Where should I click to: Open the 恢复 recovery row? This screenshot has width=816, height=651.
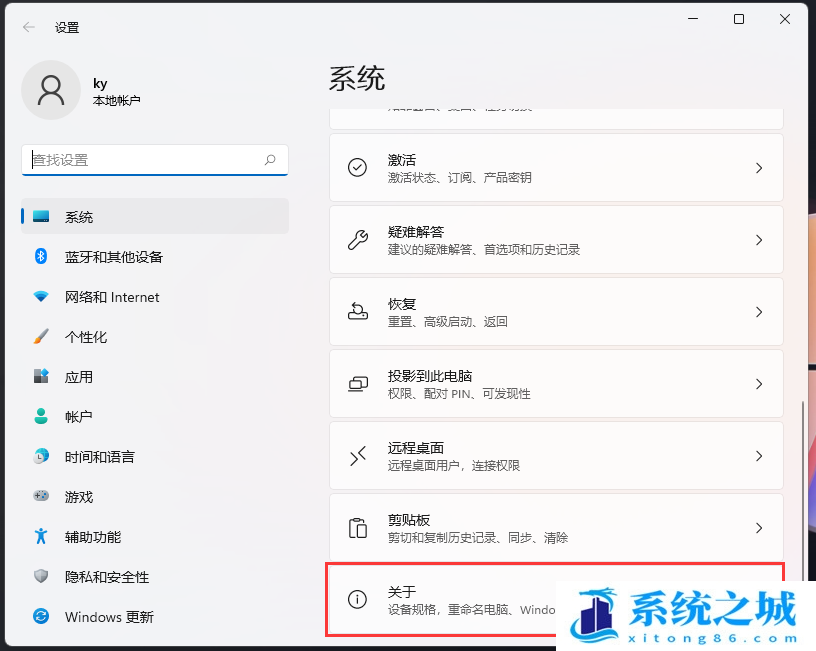(556, 312)
